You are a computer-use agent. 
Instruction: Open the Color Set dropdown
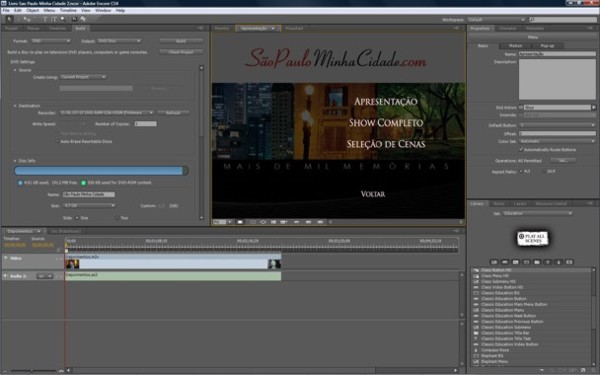pos(557,141)
